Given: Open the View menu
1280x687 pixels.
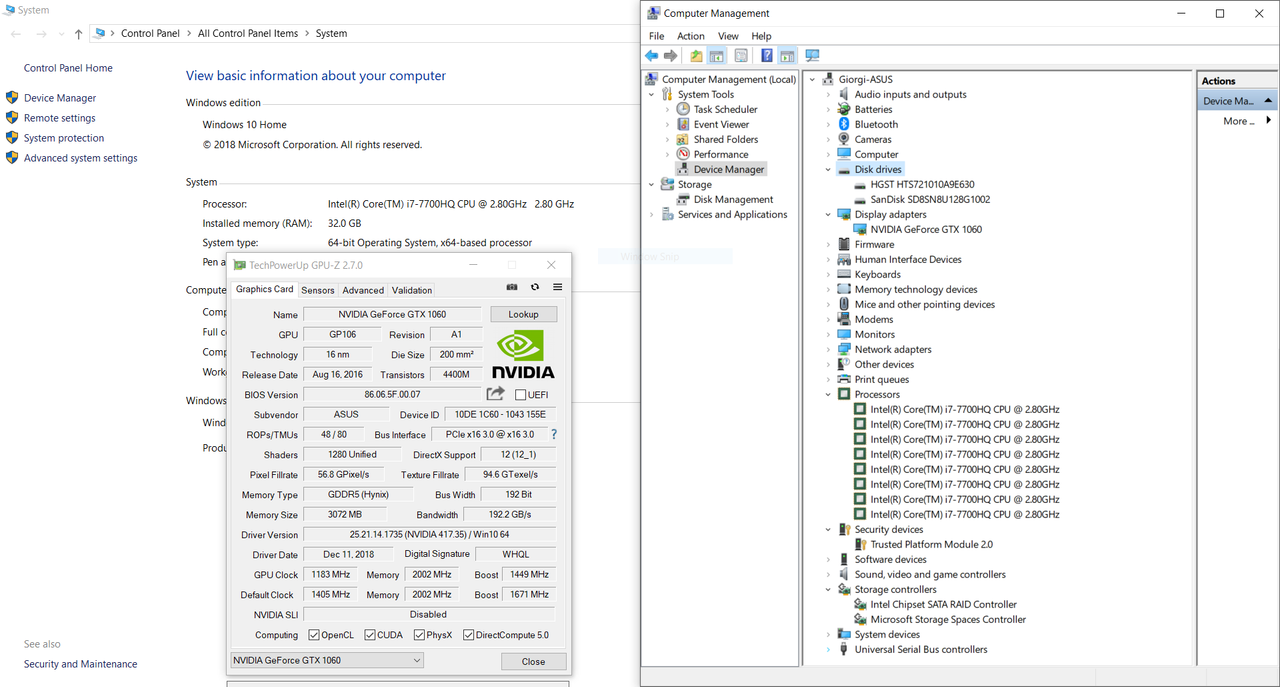Looking at the screenshot, I should [728, 36].
